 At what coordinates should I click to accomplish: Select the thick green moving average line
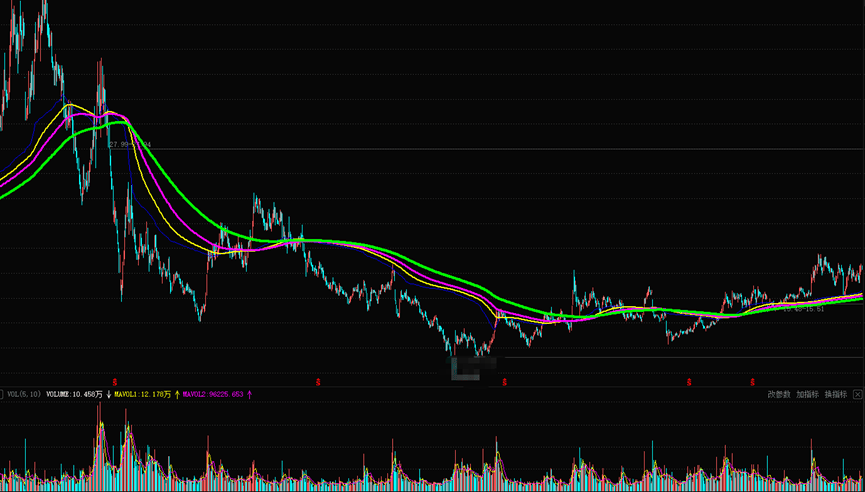pyautogui.click(x=420, y=259)
